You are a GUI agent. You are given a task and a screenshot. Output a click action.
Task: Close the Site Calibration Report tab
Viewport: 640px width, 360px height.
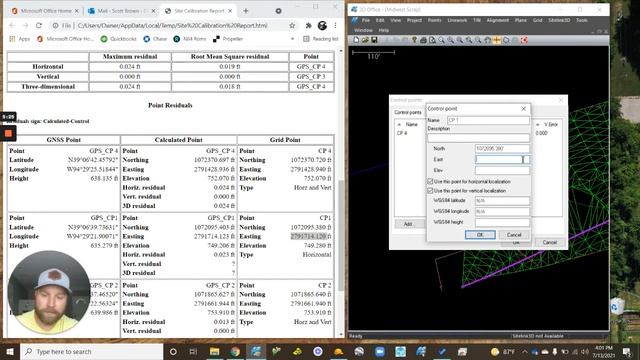tap(230, 11)
